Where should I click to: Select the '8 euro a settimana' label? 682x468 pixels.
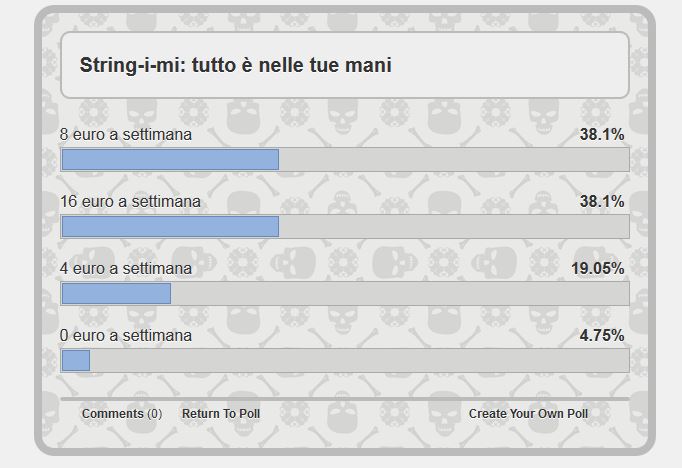pos(126,134)
